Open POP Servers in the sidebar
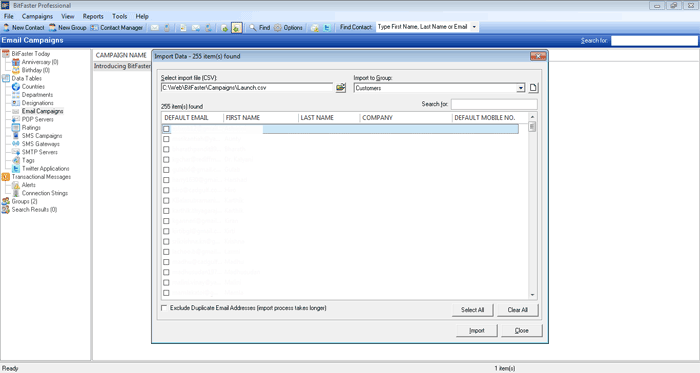 point(38,120)
